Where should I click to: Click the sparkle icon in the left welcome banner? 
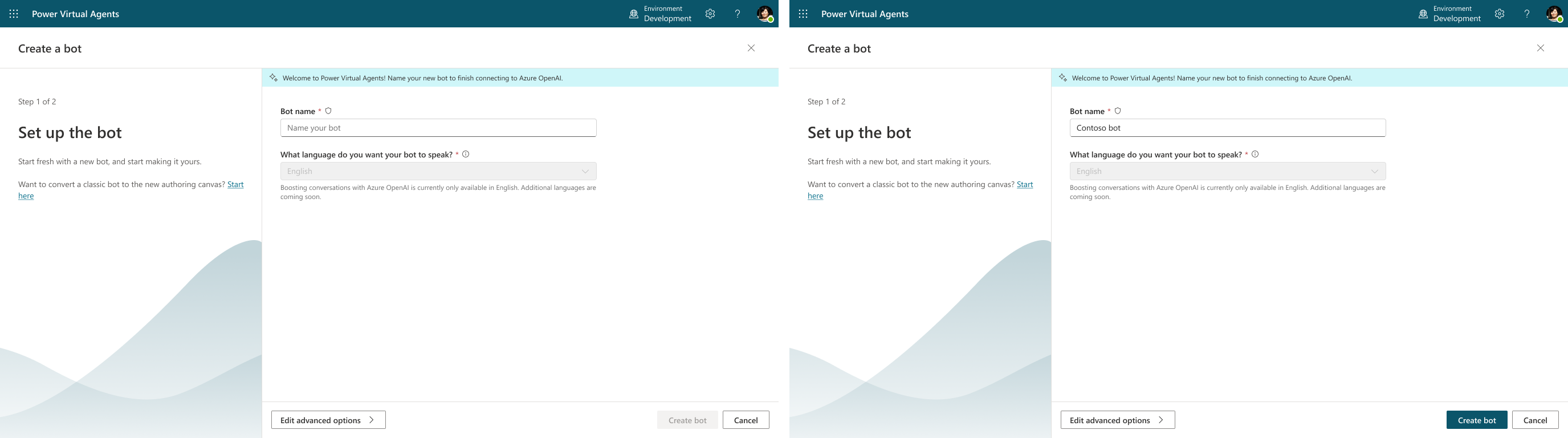tap(274, 78)
